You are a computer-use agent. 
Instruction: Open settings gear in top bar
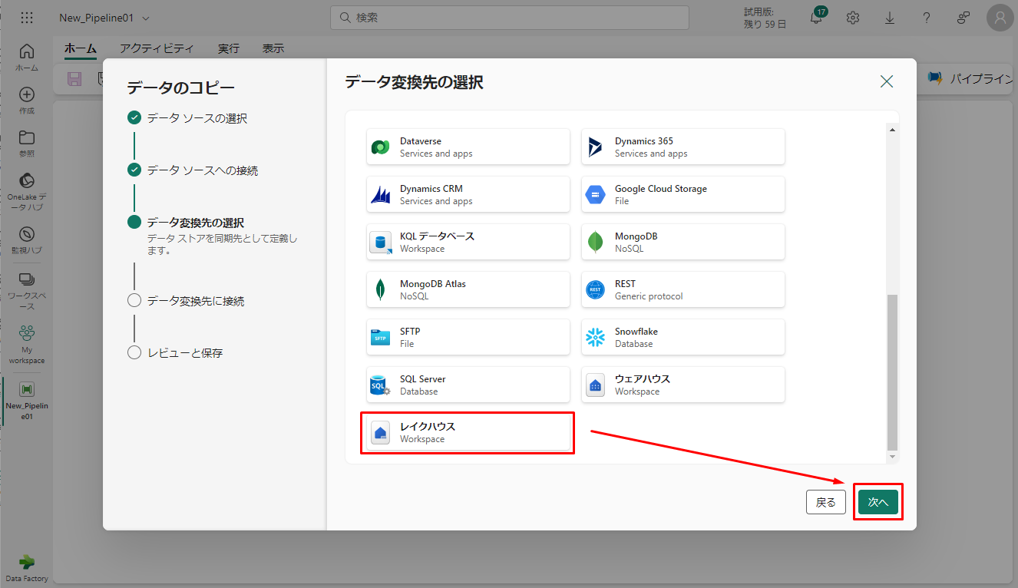pyautogui.click(x=853, y=18)
